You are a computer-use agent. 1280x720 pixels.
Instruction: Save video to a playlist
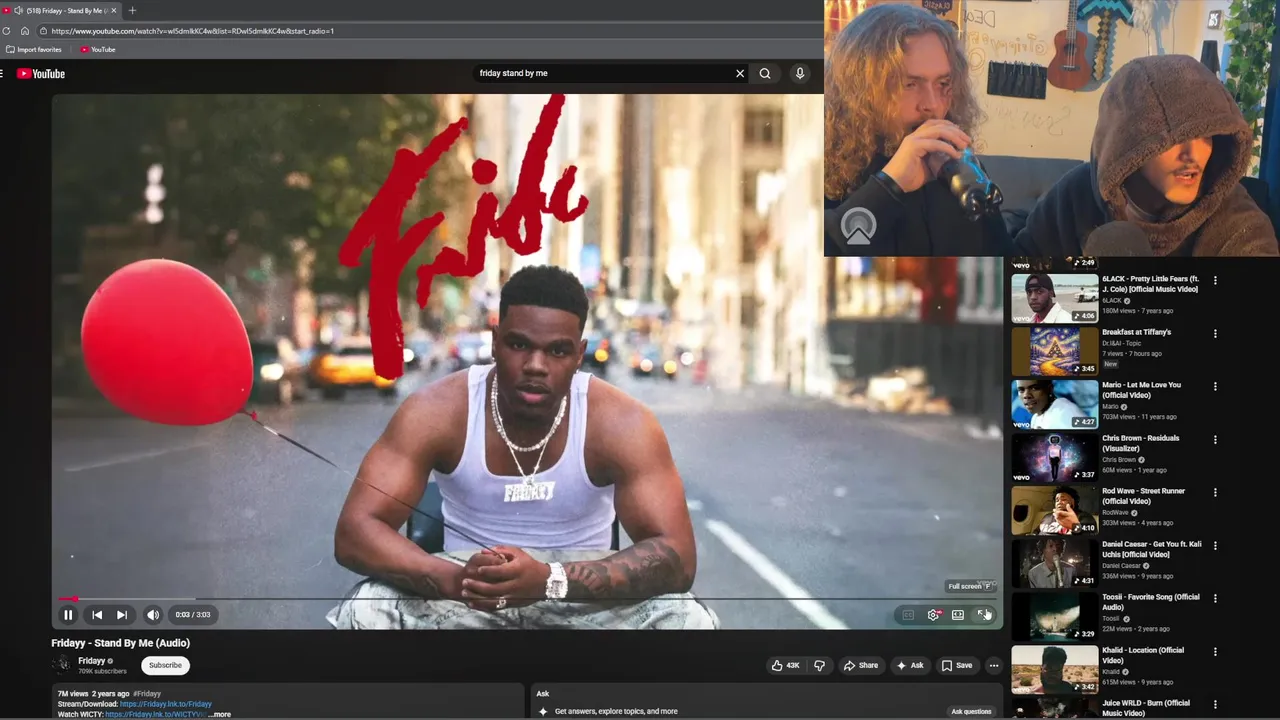[957, 665]
